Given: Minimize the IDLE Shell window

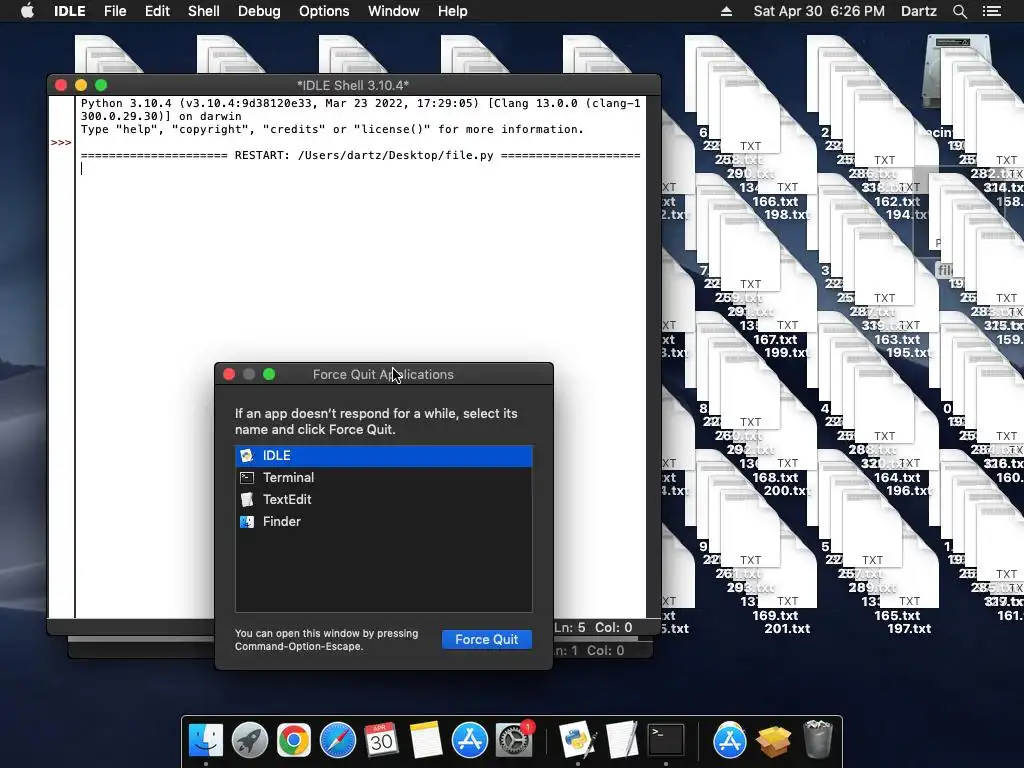Looking at the screenshot, I should click(x=81, y=85).
